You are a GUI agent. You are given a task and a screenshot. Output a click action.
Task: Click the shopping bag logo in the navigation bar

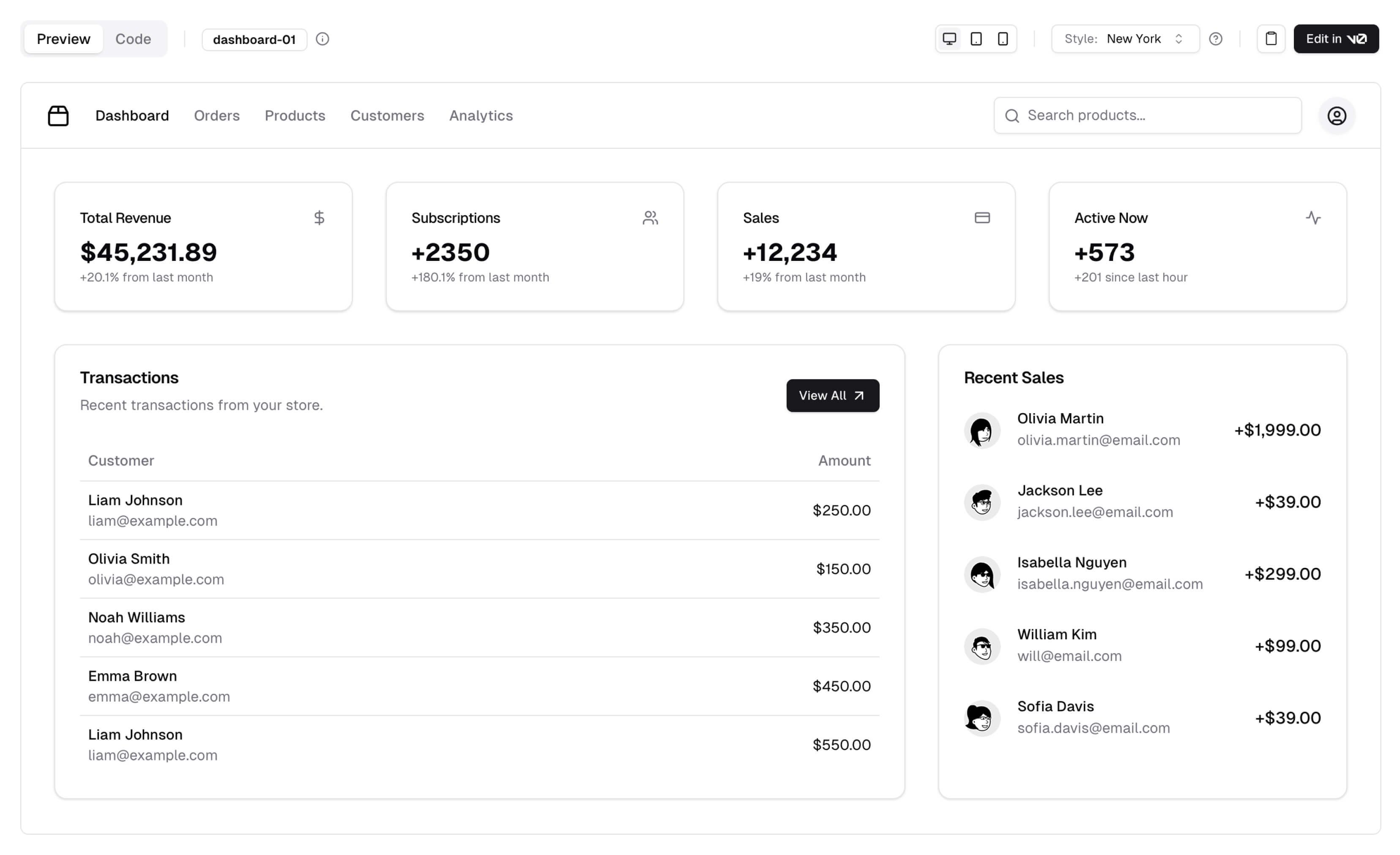click(x=58, y=115)
